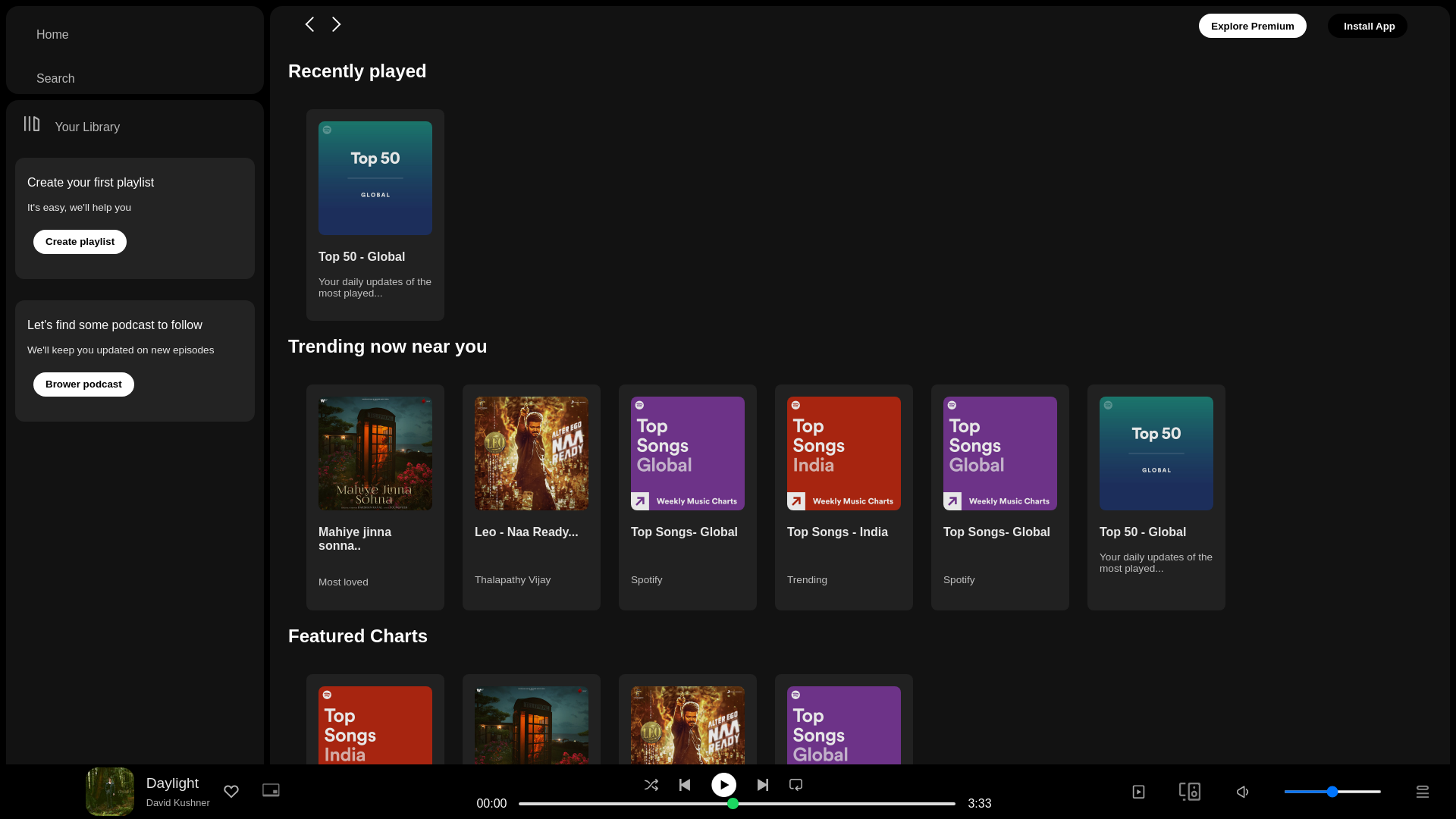
Task: Go forward with the right arrow
Action: pyautogui.click(x=336, y=24)
